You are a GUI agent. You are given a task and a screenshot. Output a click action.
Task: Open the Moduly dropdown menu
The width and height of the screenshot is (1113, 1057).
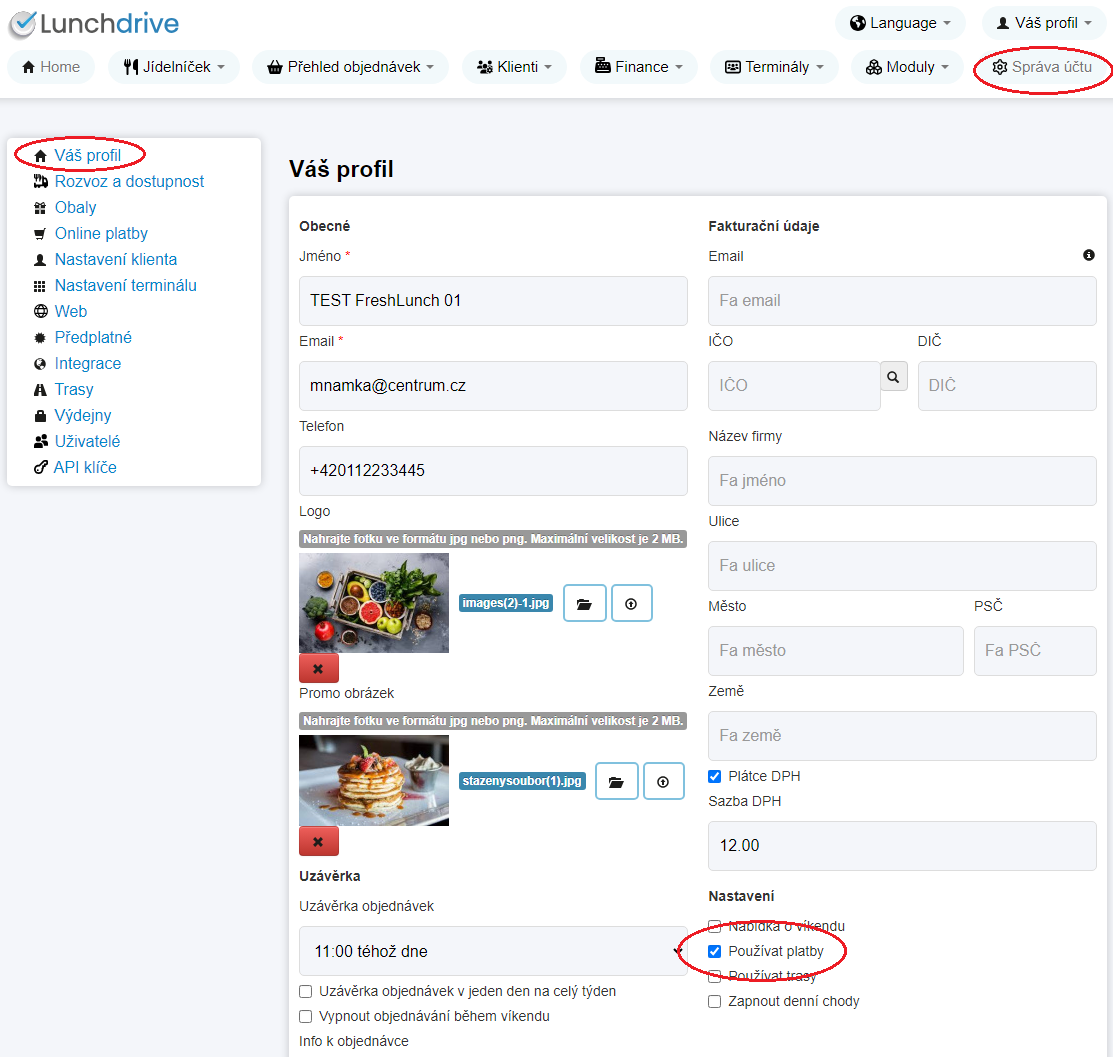(x=907, y=67)
